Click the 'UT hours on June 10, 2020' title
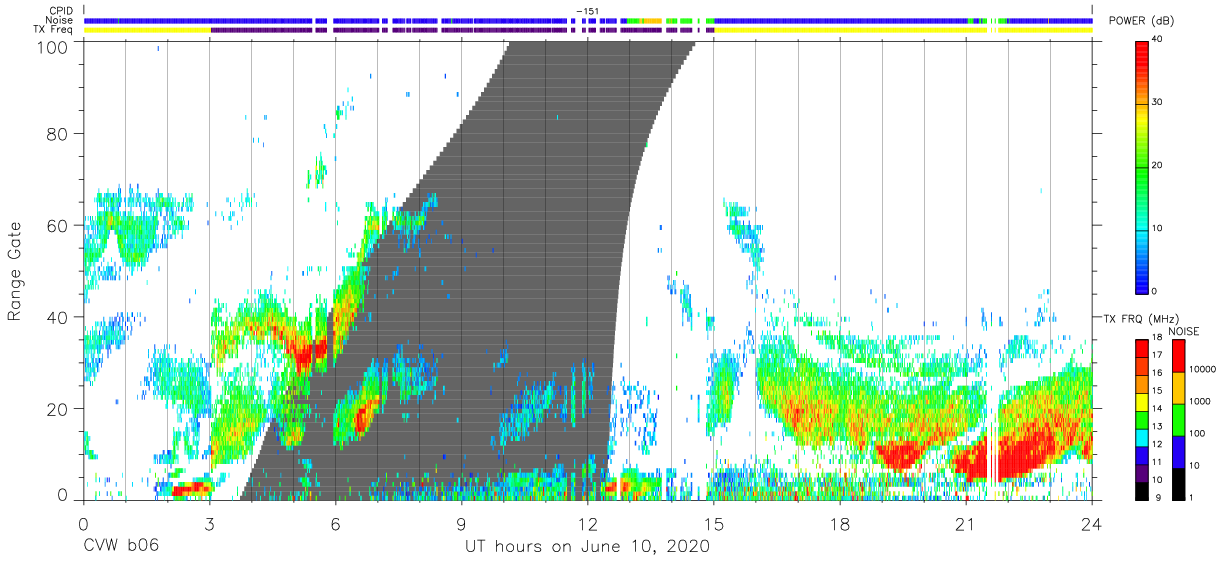1228x567 pixels. 587,547
